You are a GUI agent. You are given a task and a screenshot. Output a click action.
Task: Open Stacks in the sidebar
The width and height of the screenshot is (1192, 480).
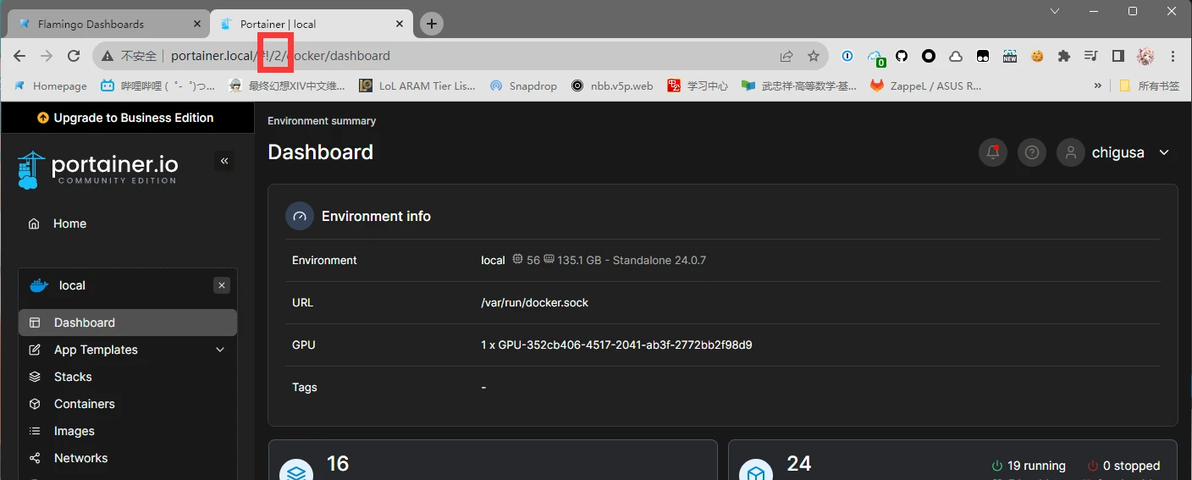(x=128, y=377)
